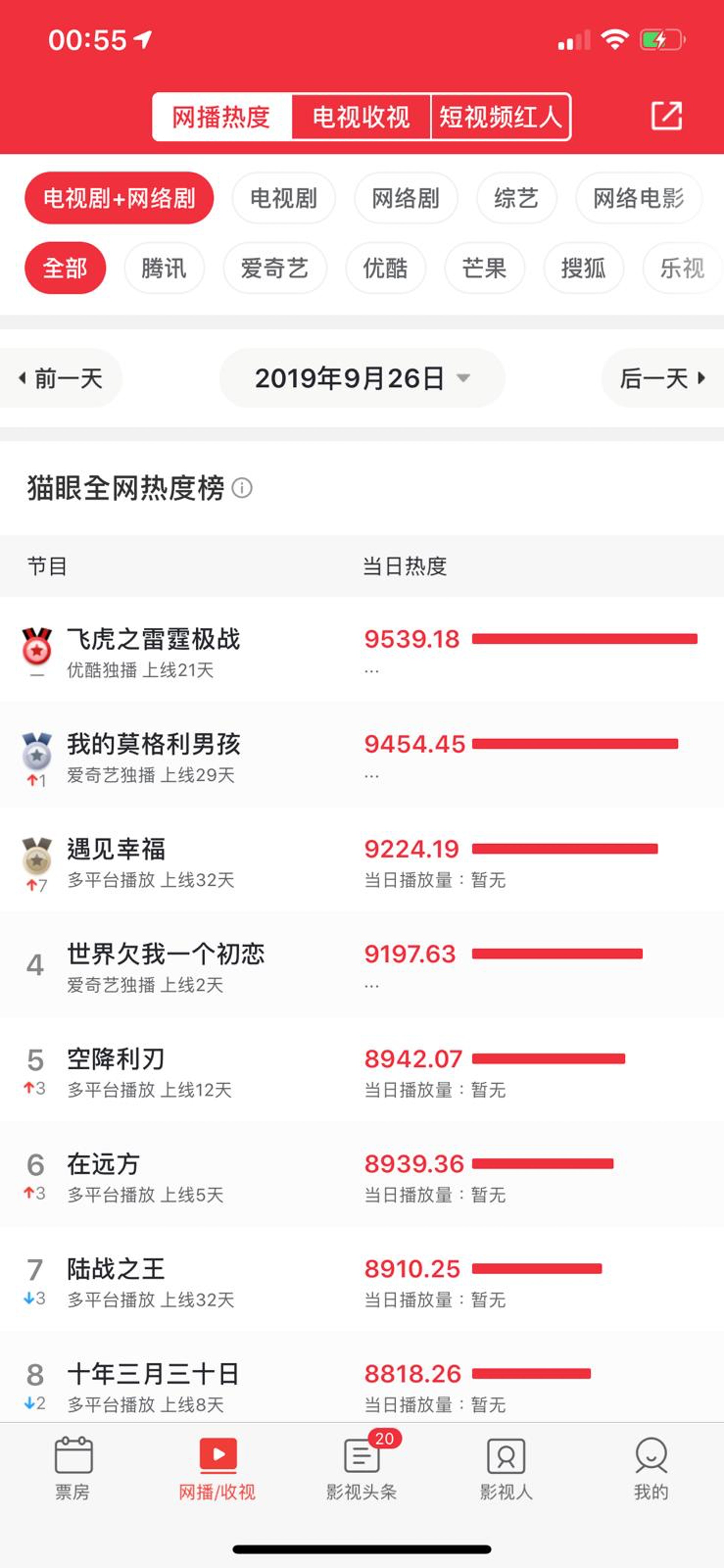Tap heat bar for 世界欠我一个初恋
724x1568 pixels.
tap(557, 954)
